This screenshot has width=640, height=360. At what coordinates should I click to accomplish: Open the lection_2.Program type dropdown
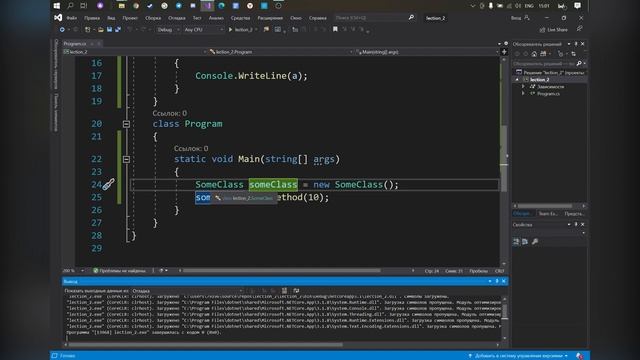(281, 52)
